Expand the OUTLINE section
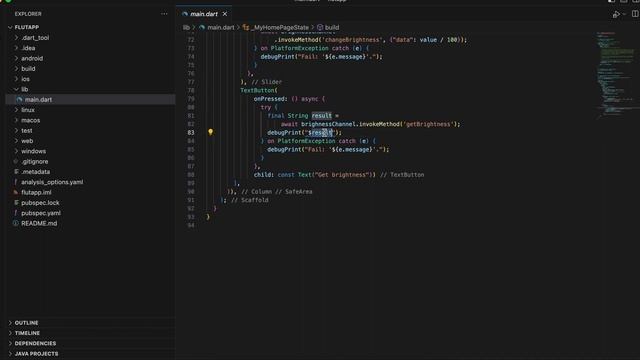The height and width of the screenshot is (360, 640). click(x=27, y=323)
